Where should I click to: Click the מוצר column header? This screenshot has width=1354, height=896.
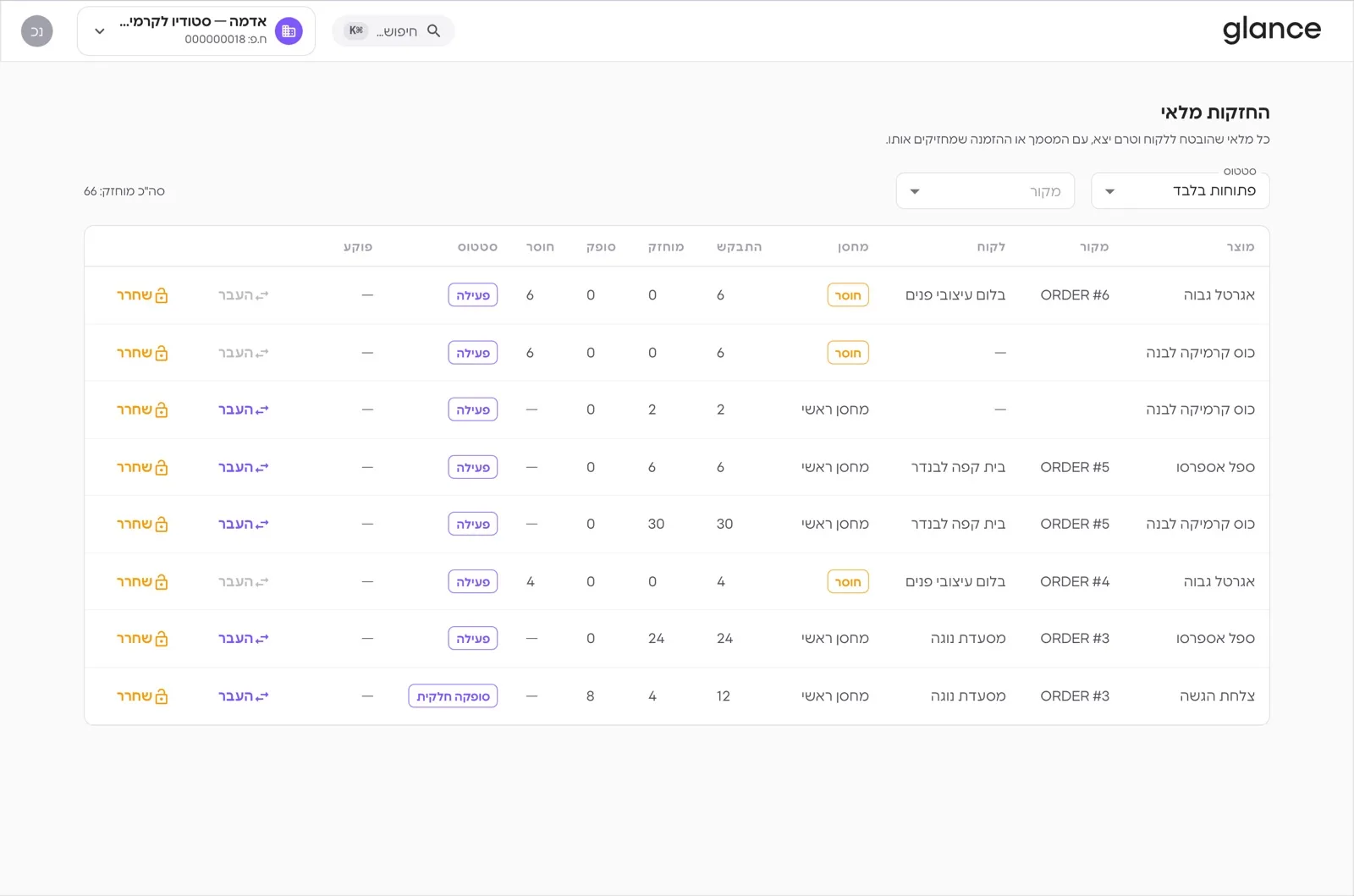click(x=1241, y=247)
